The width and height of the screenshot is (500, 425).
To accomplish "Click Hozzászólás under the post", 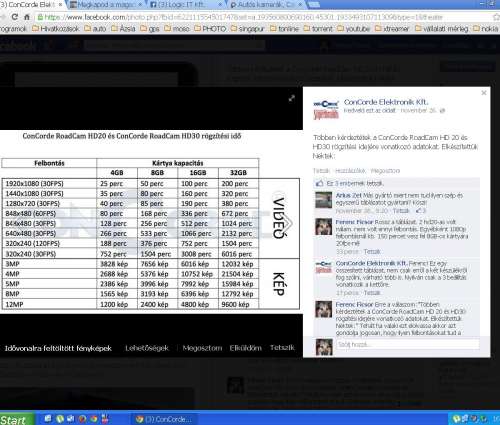I will (x=350, y=171).
